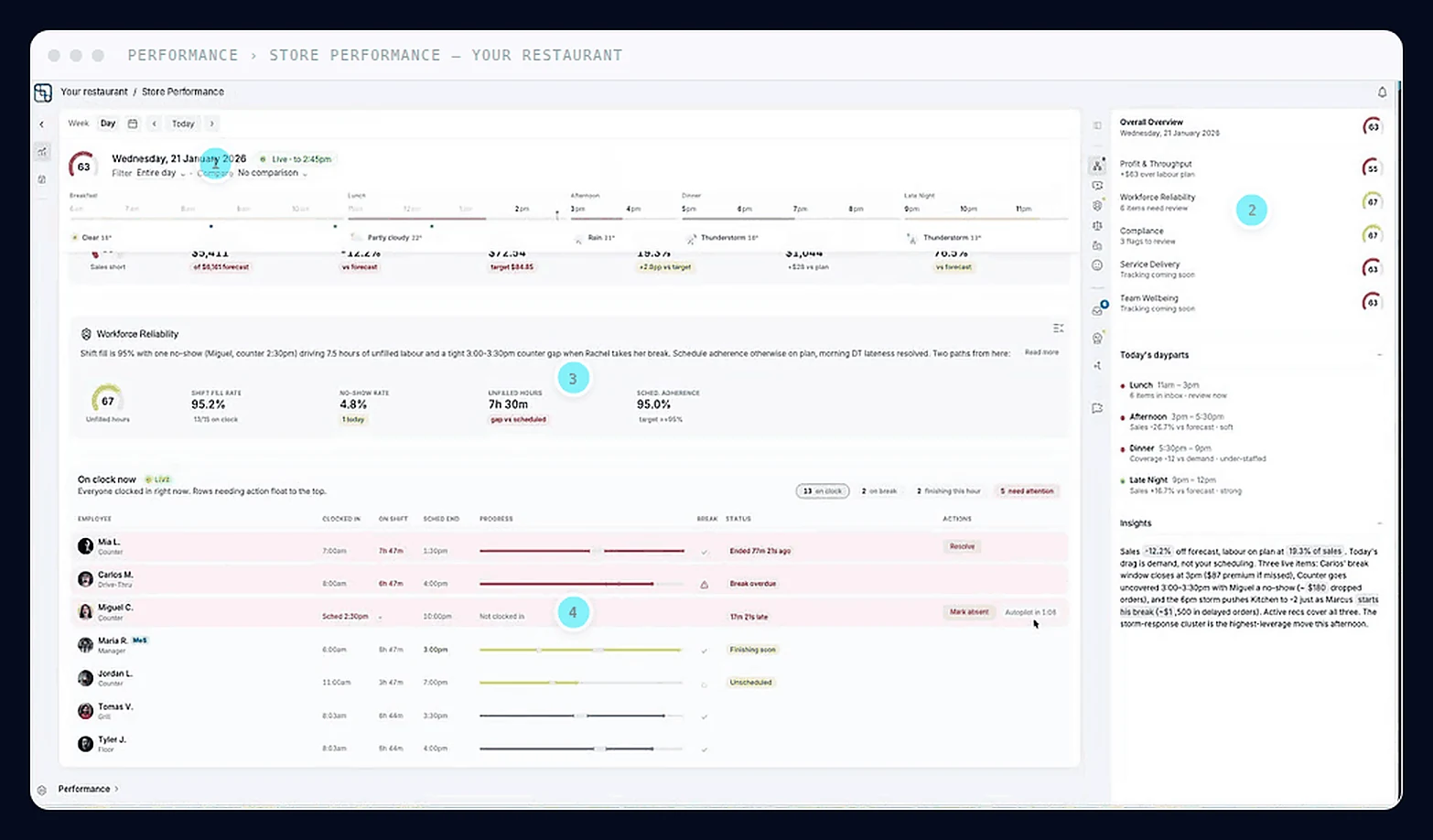Image resolution: width=1433 pixels, height=840 pixels.
Task: Collapse the left sidebar with the back chevron
Action: (41, 124)
